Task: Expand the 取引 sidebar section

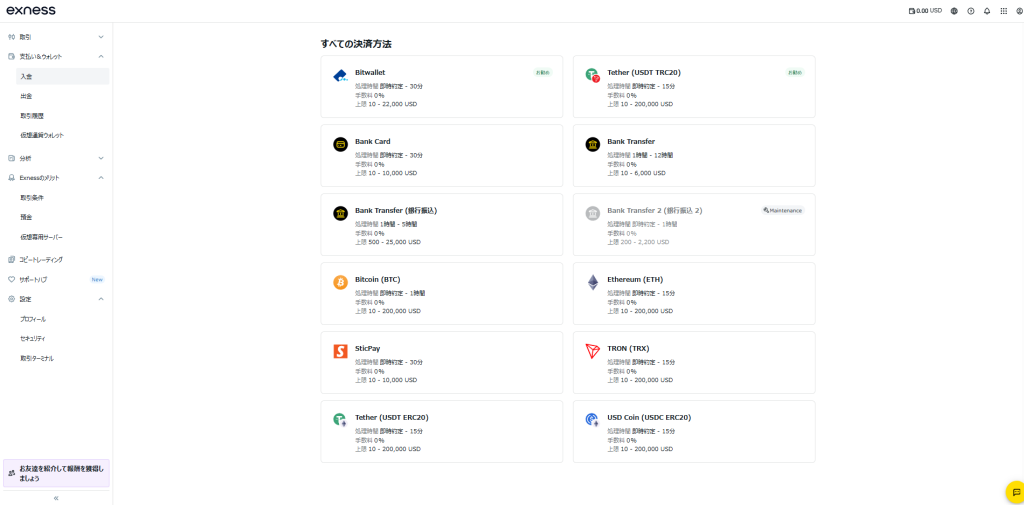Action: 56,37
